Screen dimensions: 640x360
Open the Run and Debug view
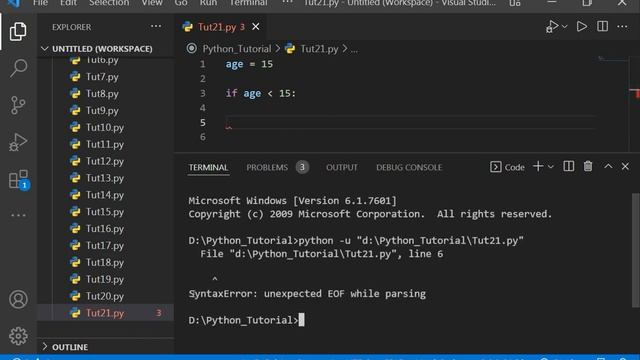[x=18, y=142]
